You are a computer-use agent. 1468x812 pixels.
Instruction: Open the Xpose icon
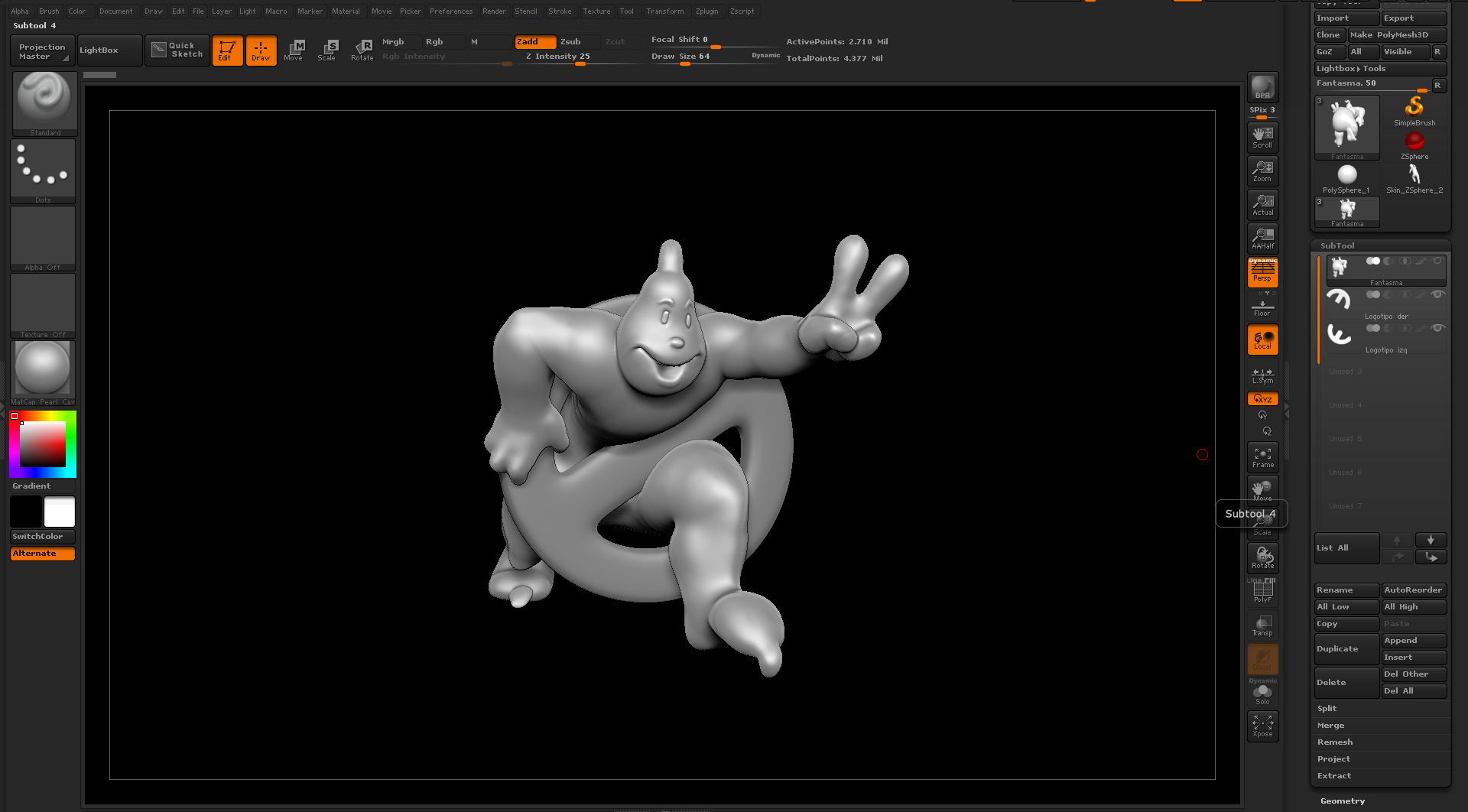pyautogui.click(x=1262, y=726)
